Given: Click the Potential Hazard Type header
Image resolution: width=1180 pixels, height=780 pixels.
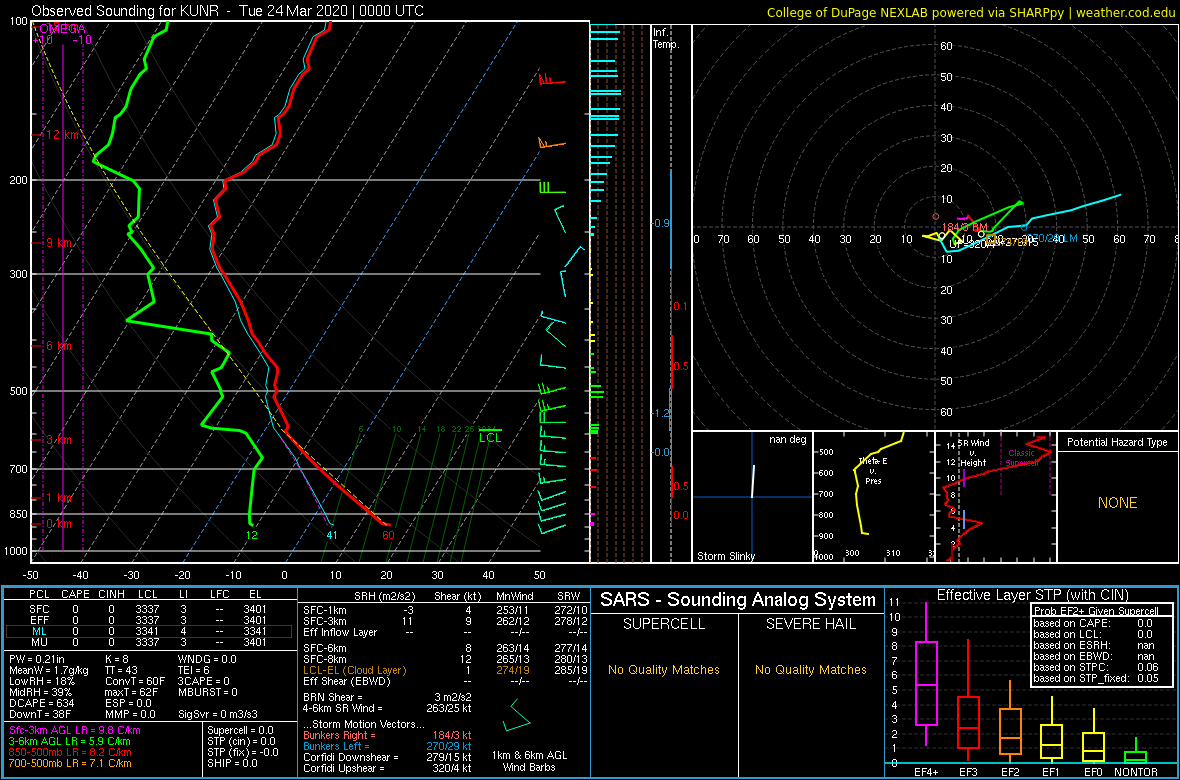Looking at the screenshot, I should [1116, 442].
